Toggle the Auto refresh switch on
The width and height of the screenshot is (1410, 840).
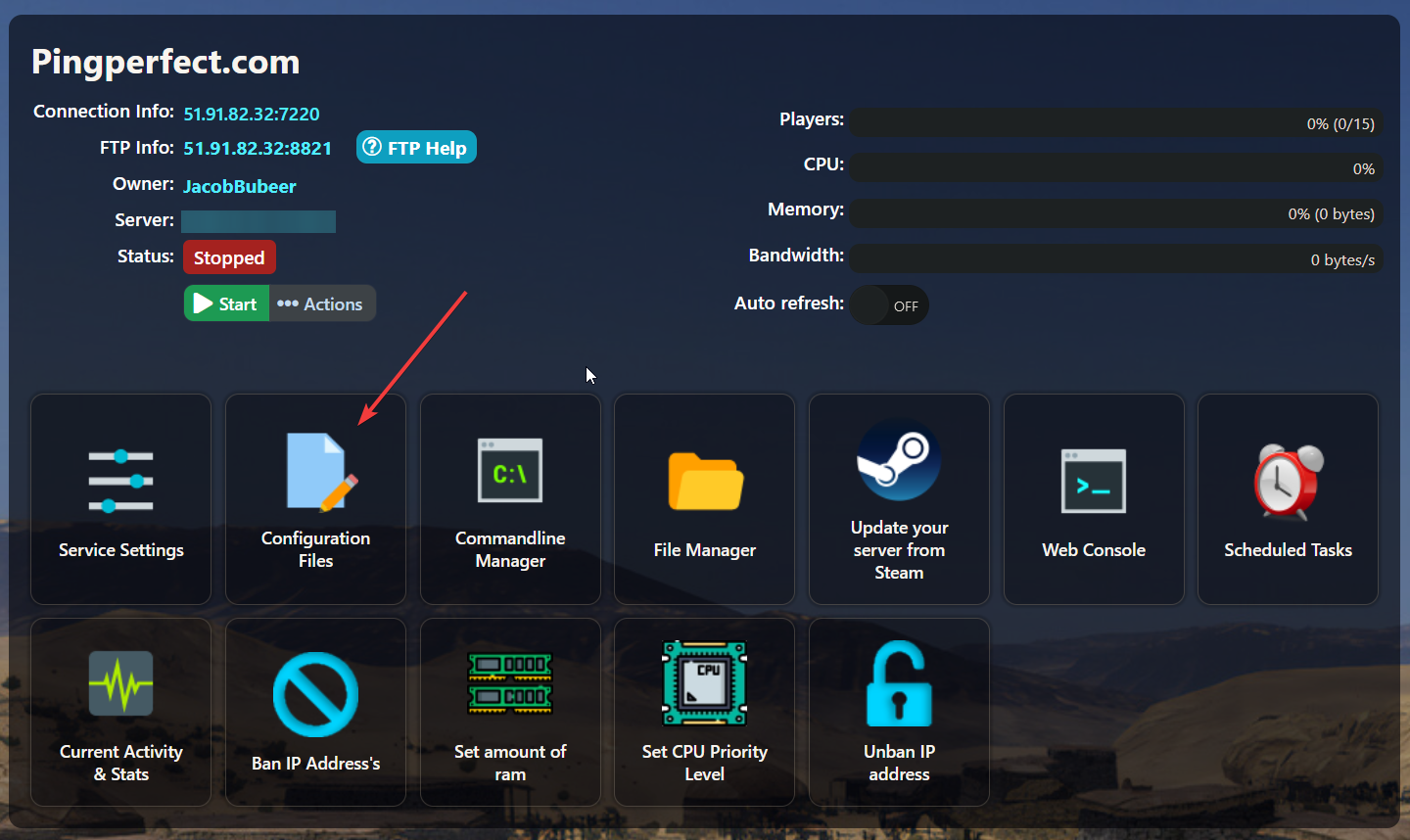coord(889,305)
